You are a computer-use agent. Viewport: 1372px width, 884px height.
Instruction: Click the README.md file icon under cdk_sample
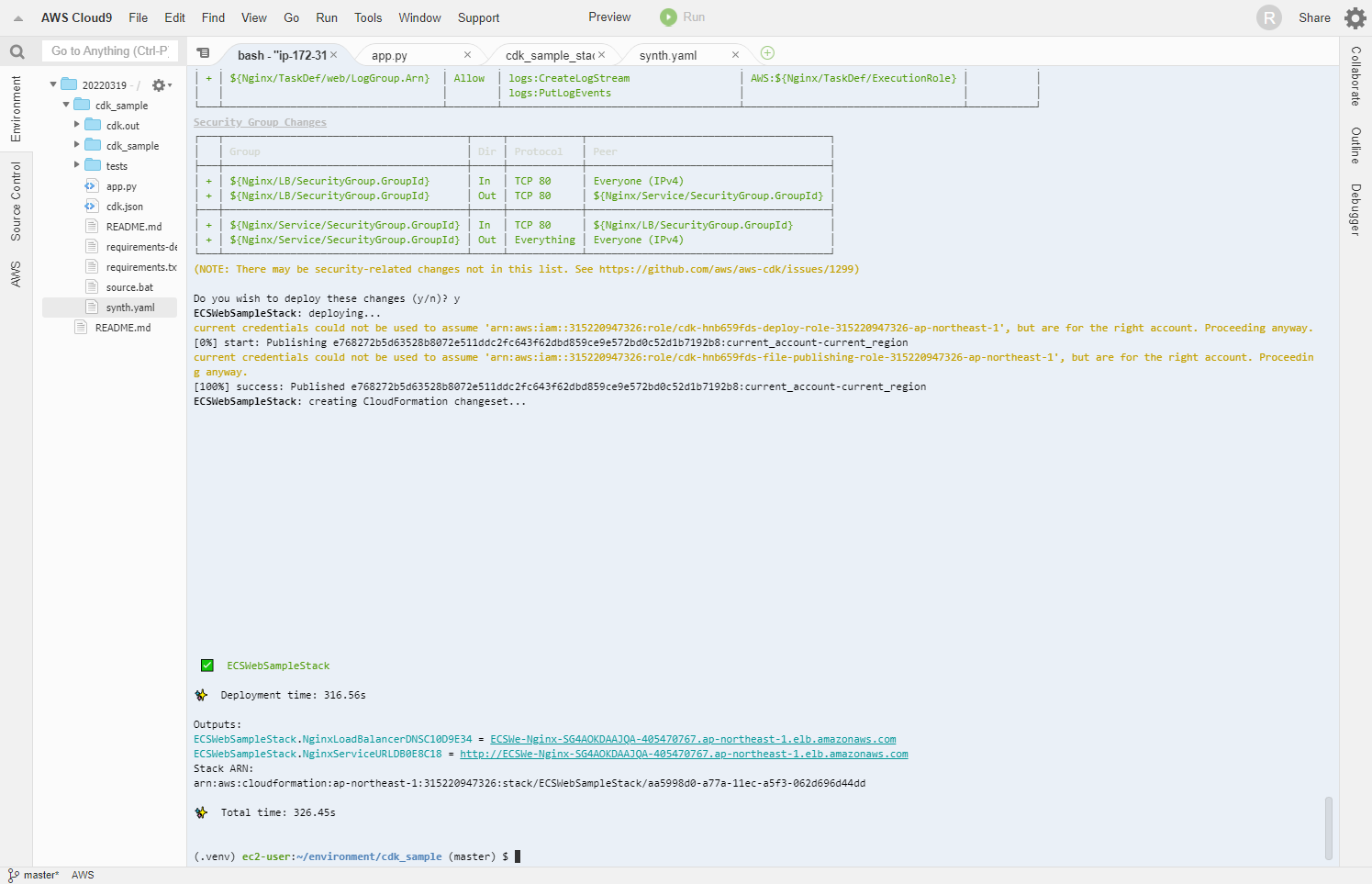coord(91,227)
